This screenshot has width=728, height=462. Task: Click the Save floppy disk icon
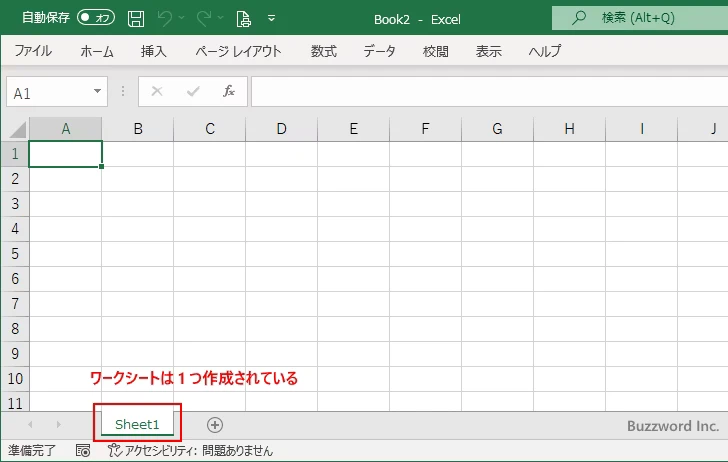(x=136, y=19)
